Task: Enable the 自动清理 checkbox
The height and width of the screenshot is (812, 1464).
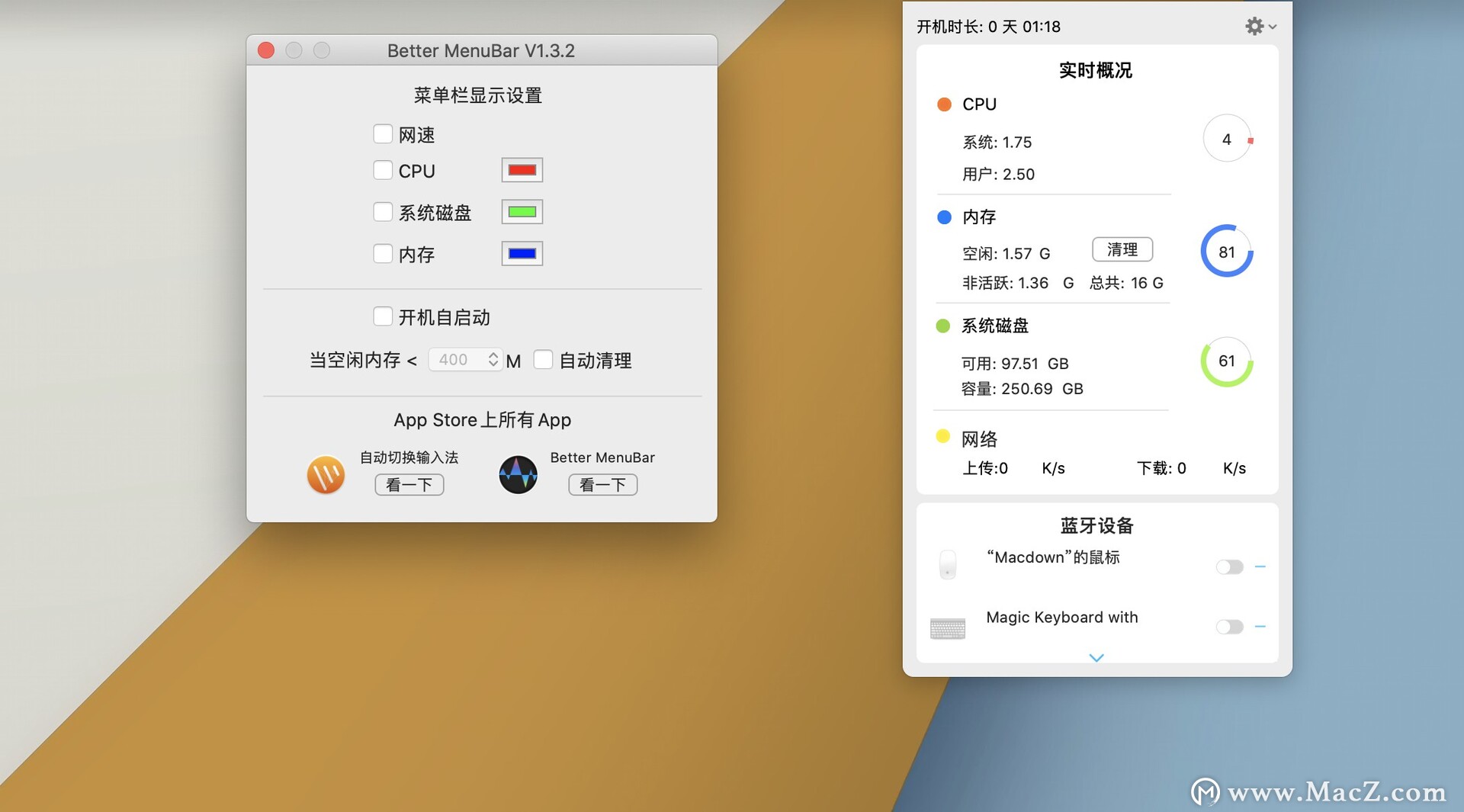Action: [x=543, y=360]
